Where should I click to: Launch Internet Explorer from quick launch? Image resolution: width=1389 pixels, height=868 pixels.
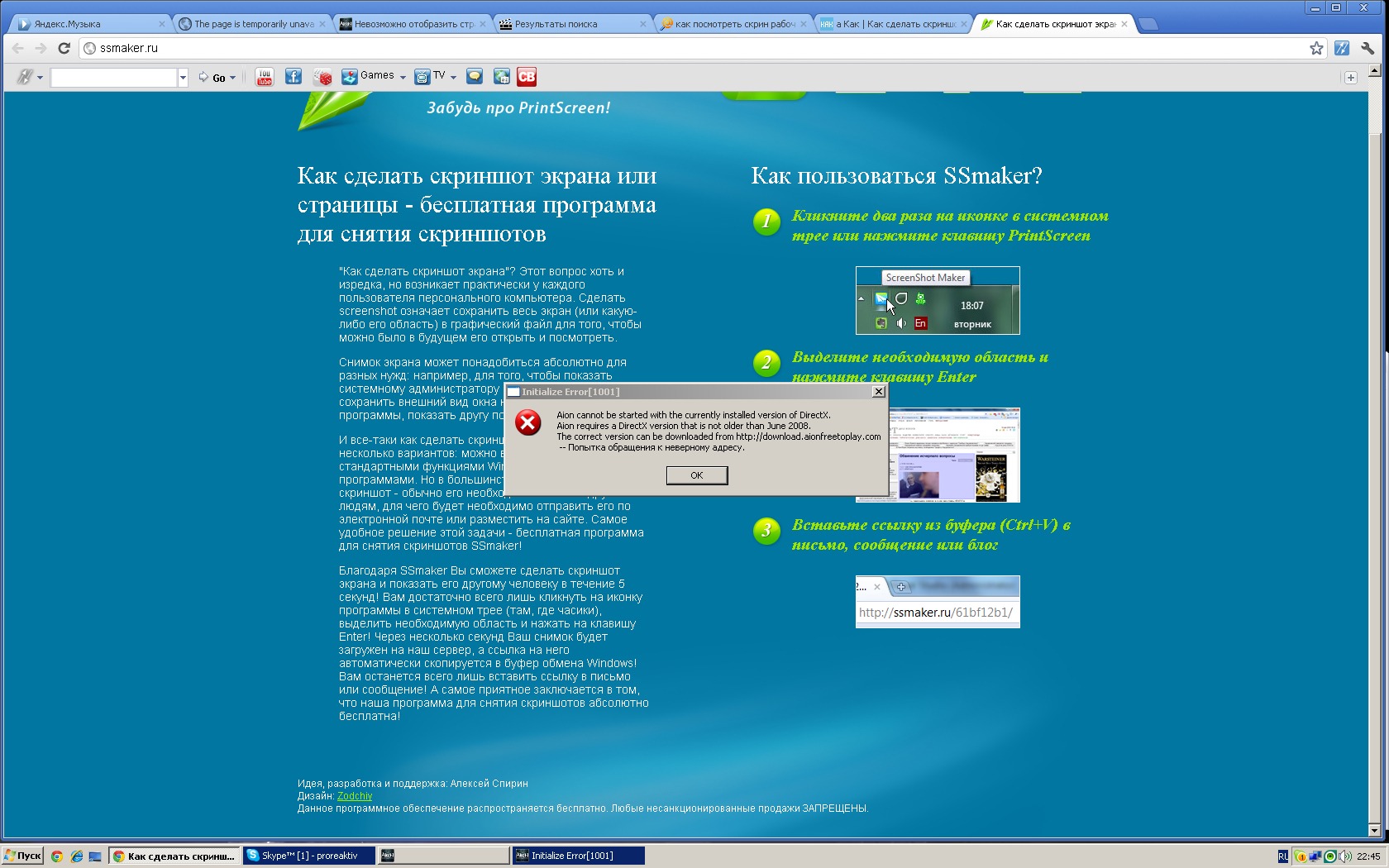[x=76, y=856]
